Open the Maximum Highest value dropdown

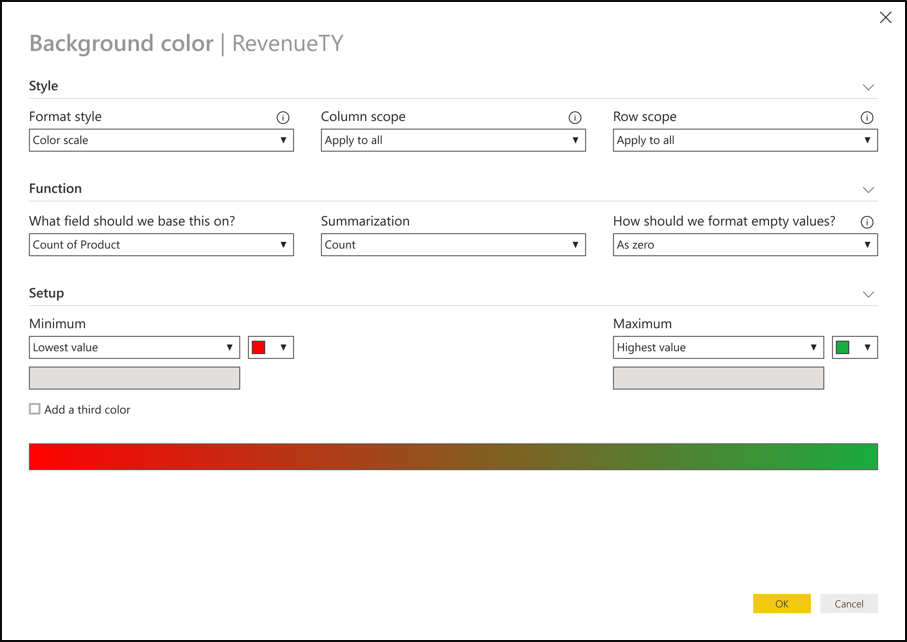(x=718, y=347)
